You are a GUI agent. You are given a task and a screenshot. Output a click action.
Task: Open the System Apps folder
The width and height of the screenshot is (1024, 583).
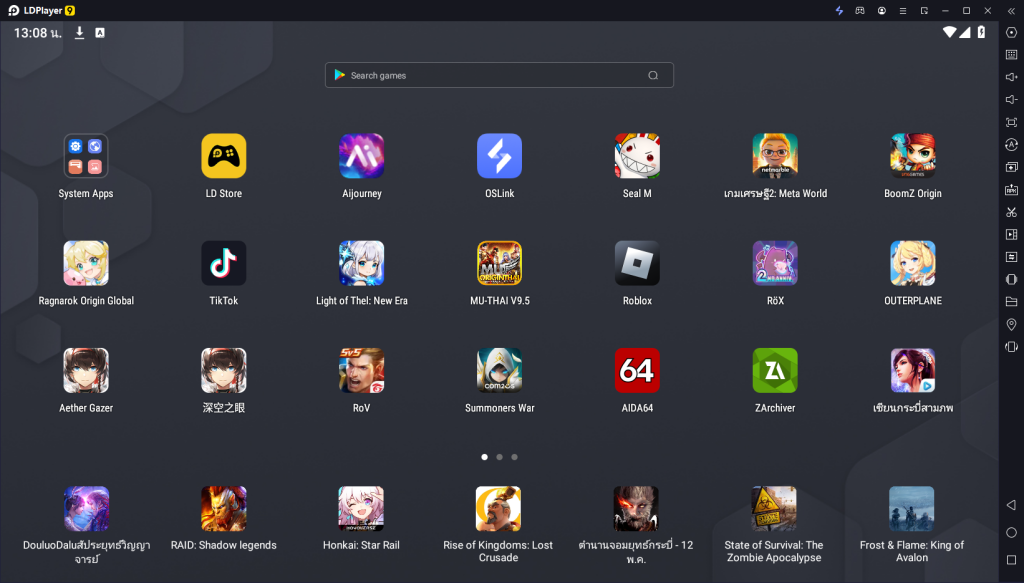[x=86, y=156]
